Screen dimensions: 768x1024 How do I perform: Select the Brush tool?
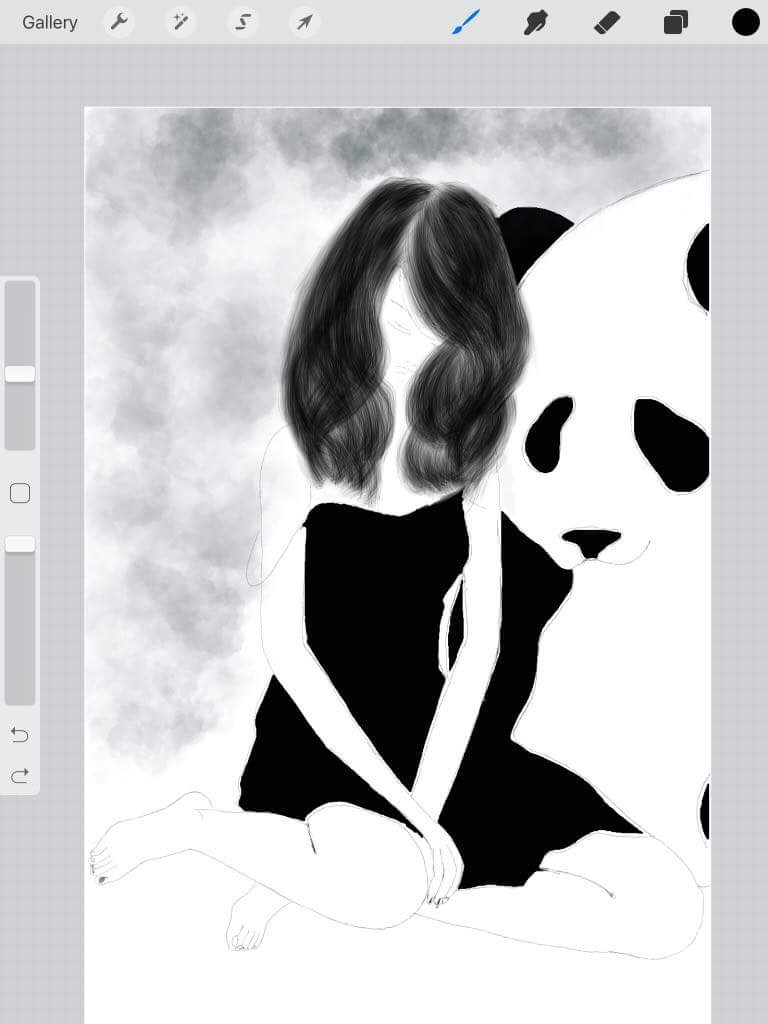466,22
